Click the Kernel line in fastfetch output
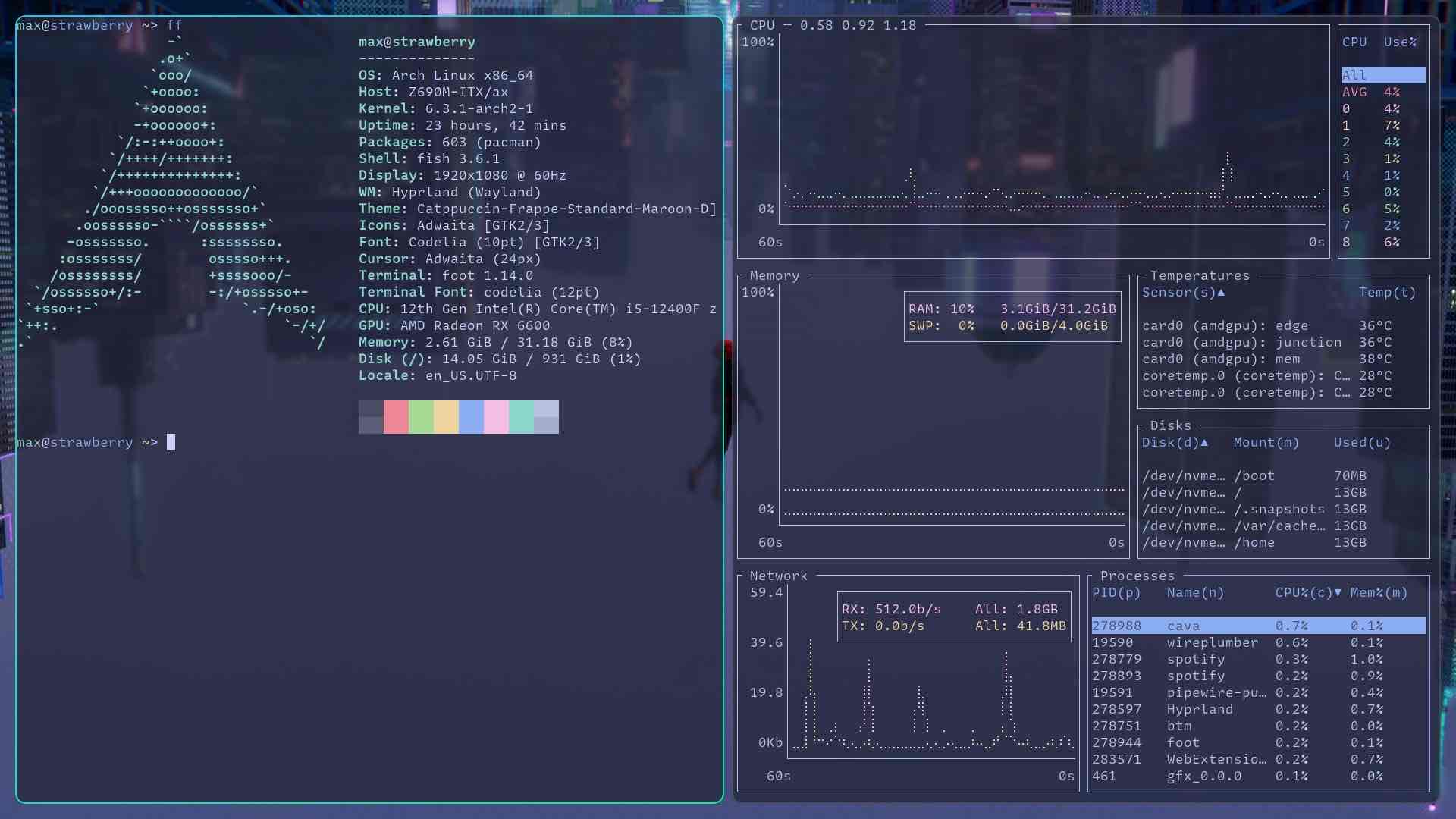Image resolution: width=1456 pixels, height=819 pixels. (446, 108)
